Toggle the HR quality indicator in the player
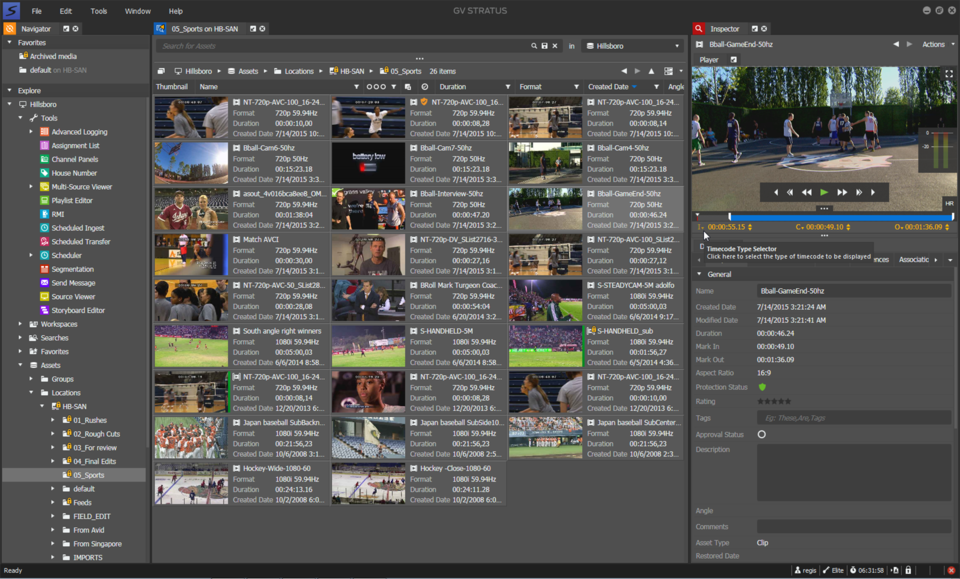960x579 pixels. pos(950,202)
